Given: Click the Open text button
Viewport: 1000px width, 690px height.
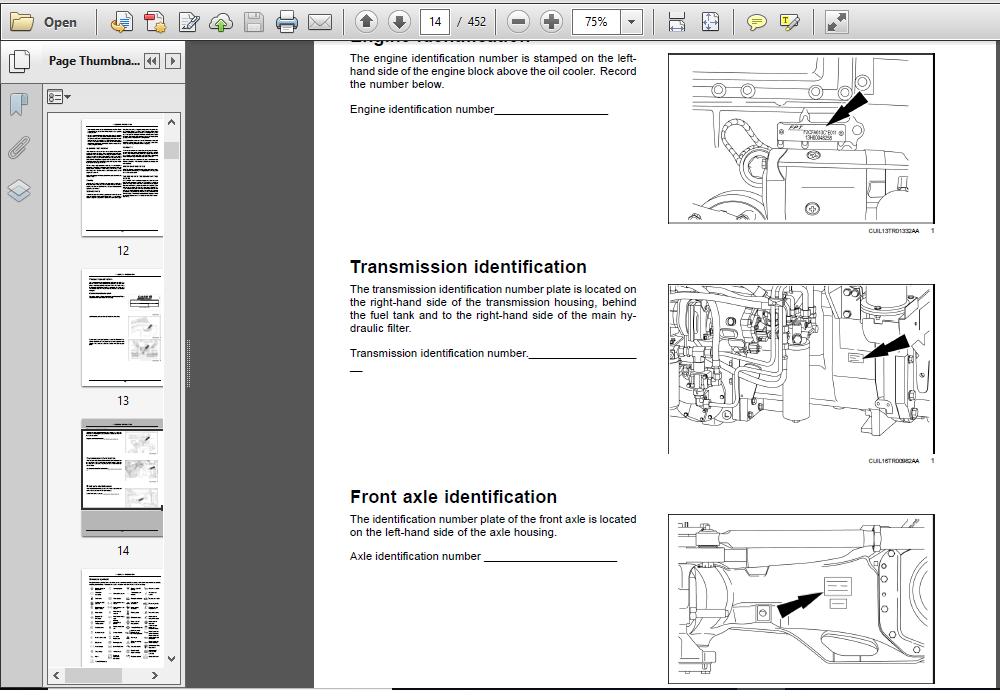Looking at the screenshot, I should point(60,22).
